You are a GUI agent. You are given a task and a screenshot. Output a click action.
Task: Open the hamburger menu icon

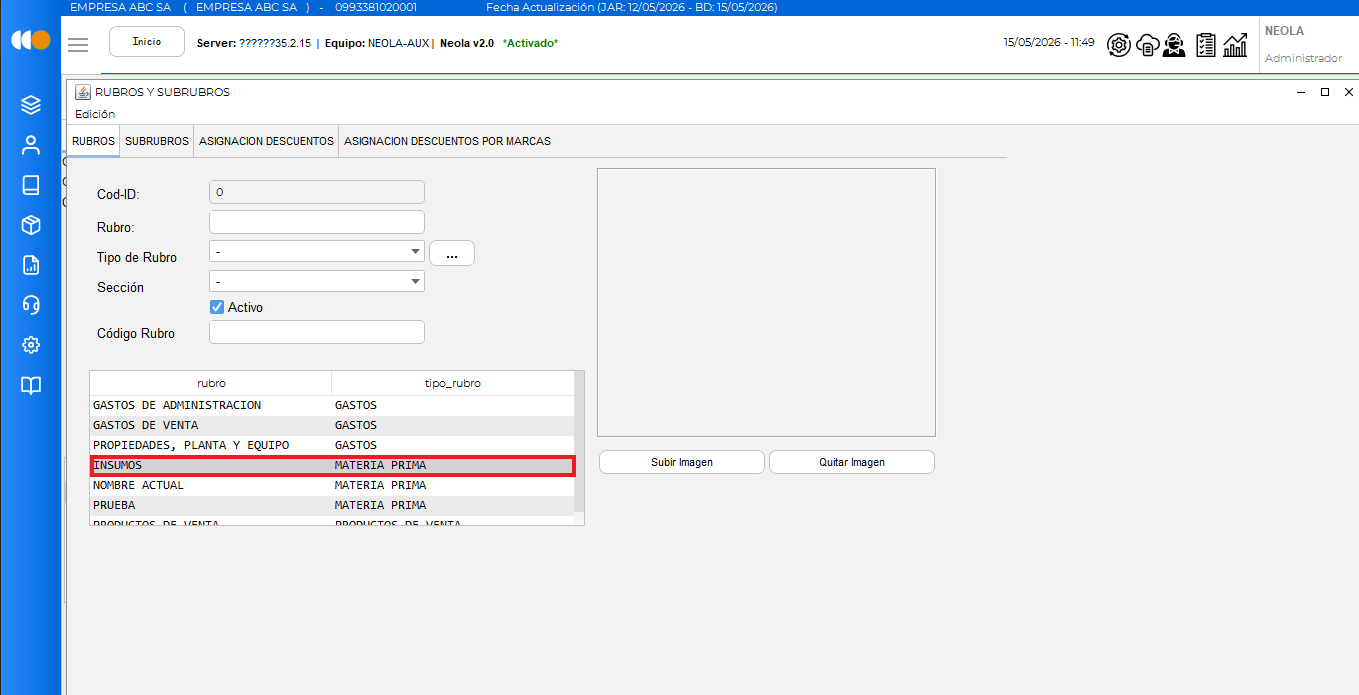tap(78, 44)
